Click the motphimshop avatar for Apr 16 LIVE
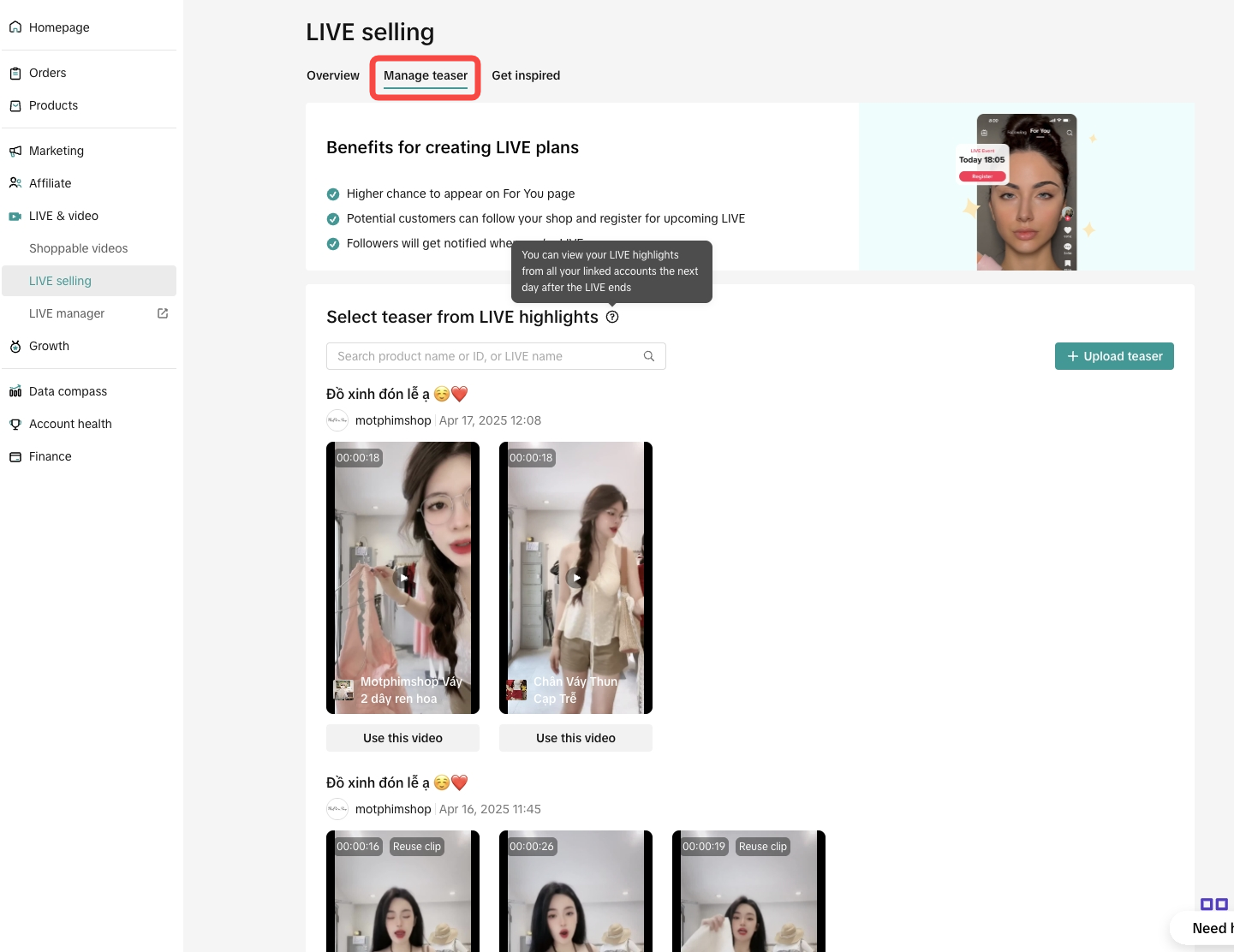The height and width of the screenshot is (952, 1234). tap(337, 809)
